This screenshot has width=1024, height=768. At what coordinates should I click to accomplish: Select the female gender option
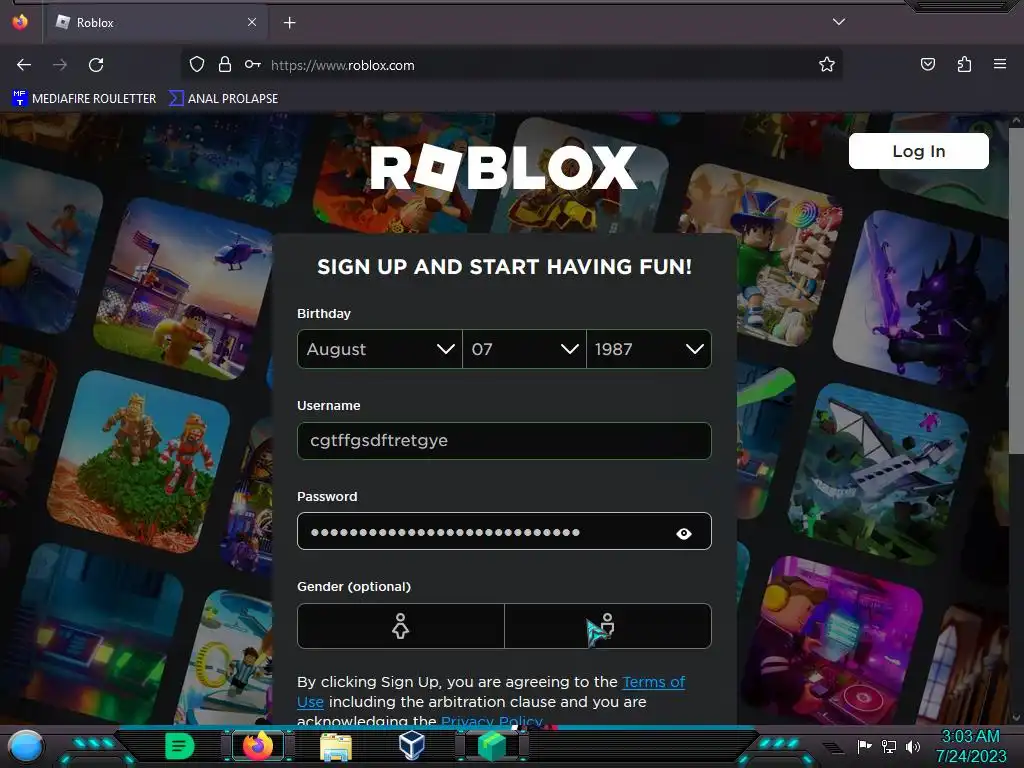point(400,626)
